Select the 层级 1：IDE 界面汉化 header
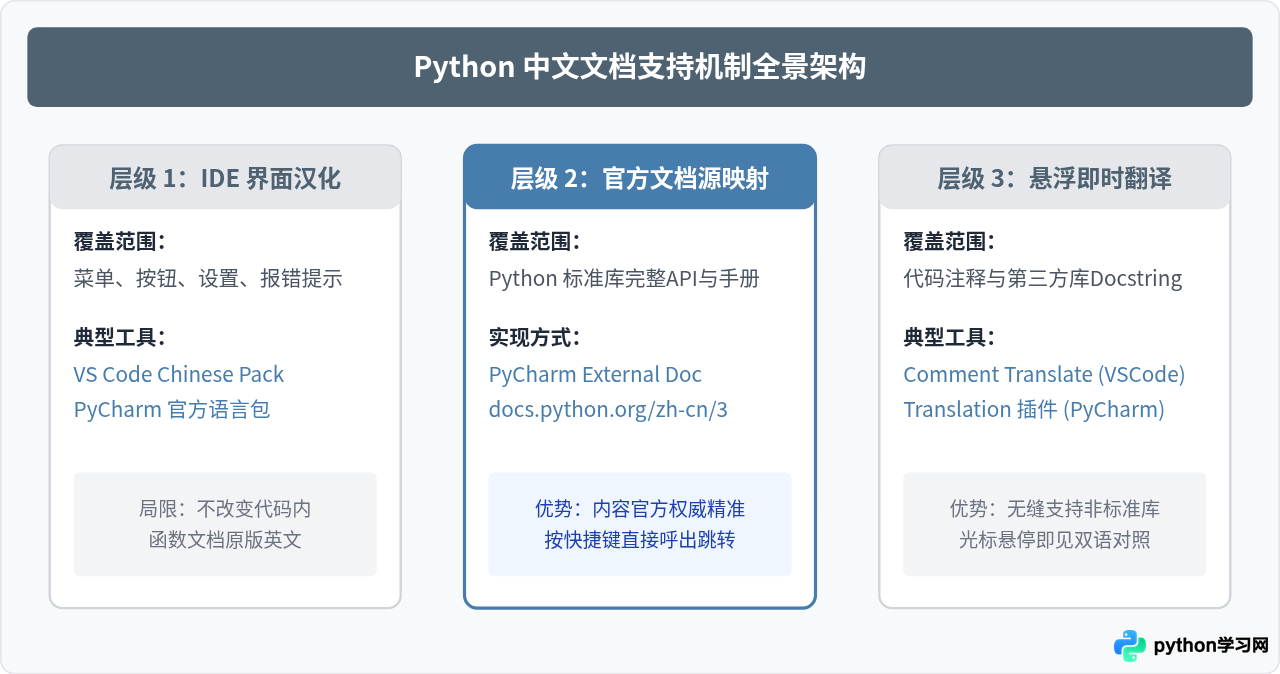The height and width of the screenshot is (674, 1280). tap(225, 178)
